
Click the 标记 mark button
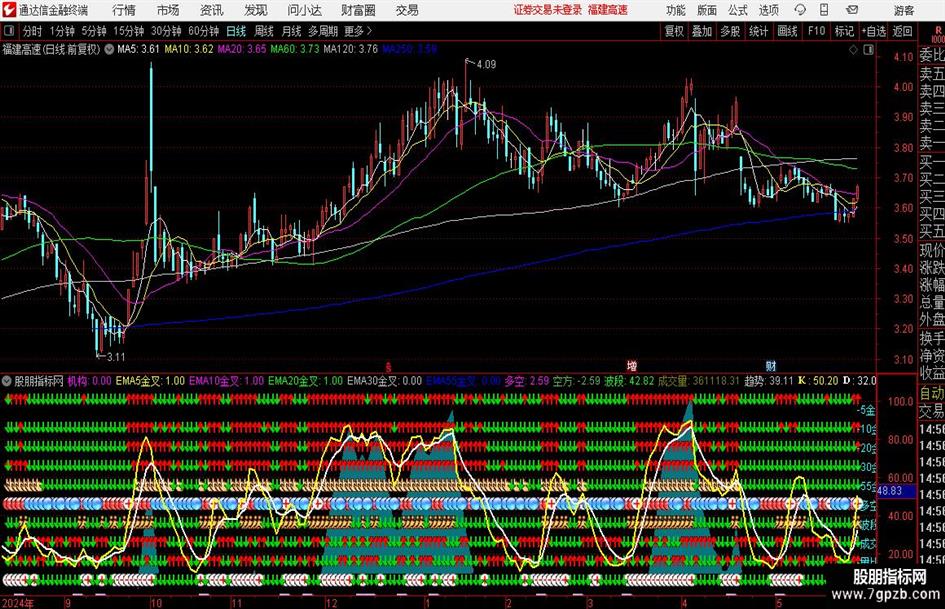[844, 31]
